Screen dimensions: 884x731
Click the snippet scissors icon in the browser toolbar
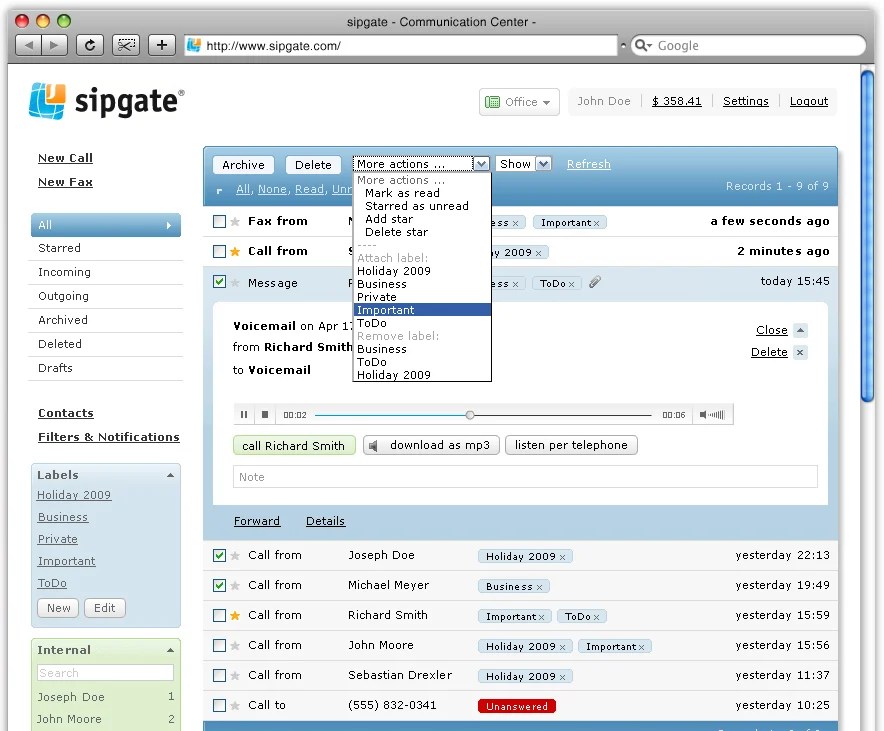pyautogui.click(x=125, y=44)
